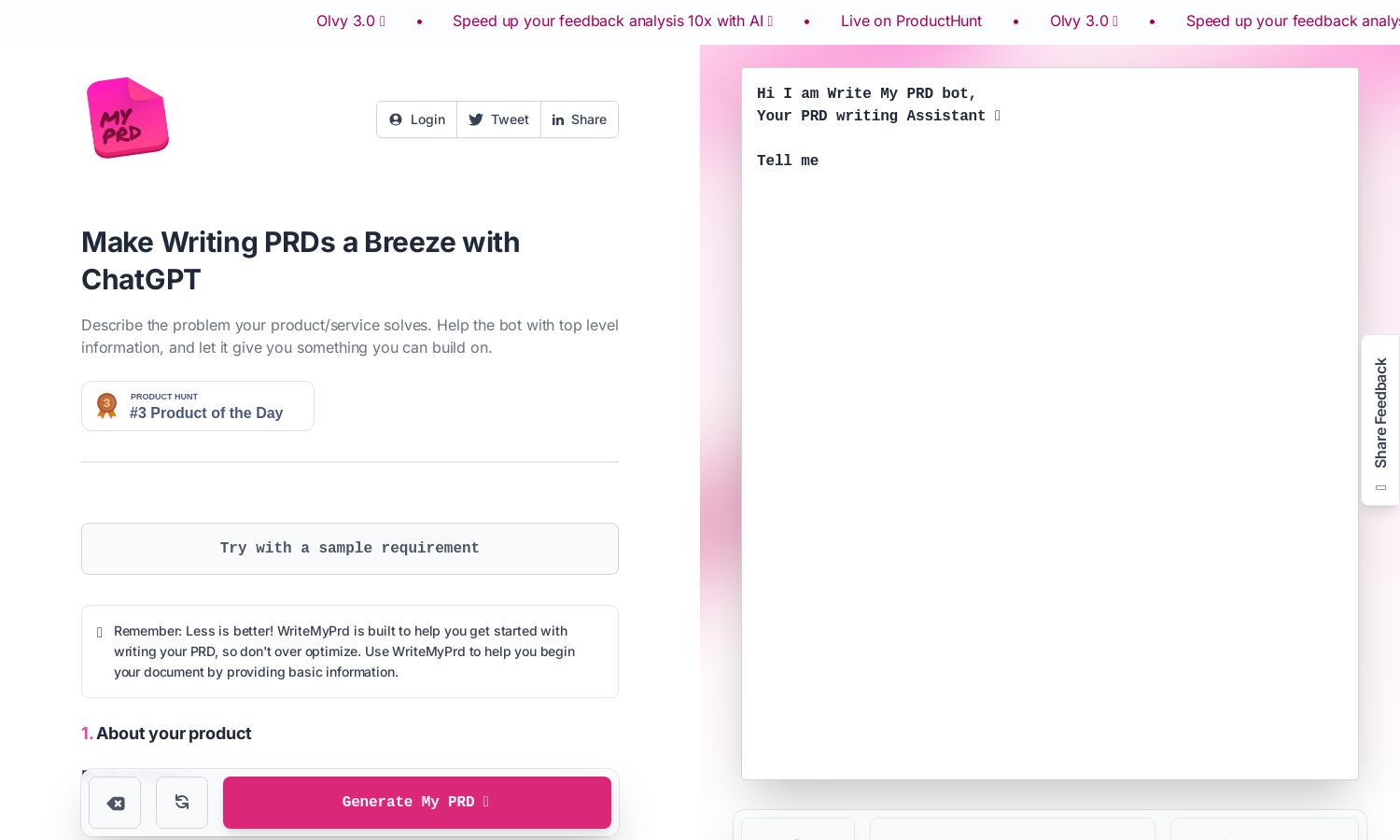
Task: Click the LinkedIn icon beside Share
Action: coord(558,119)
